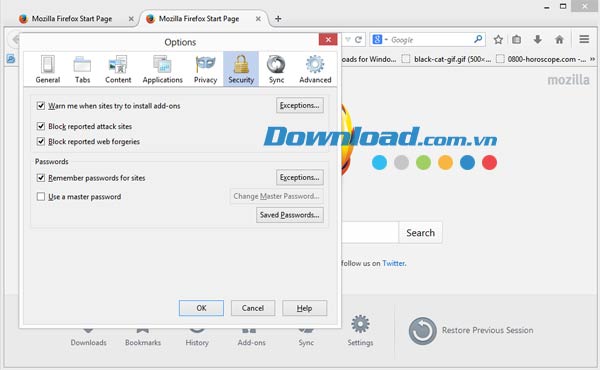Open add-ons Exceptions button
Screen dimensions: 600x370
click(300, 105)
